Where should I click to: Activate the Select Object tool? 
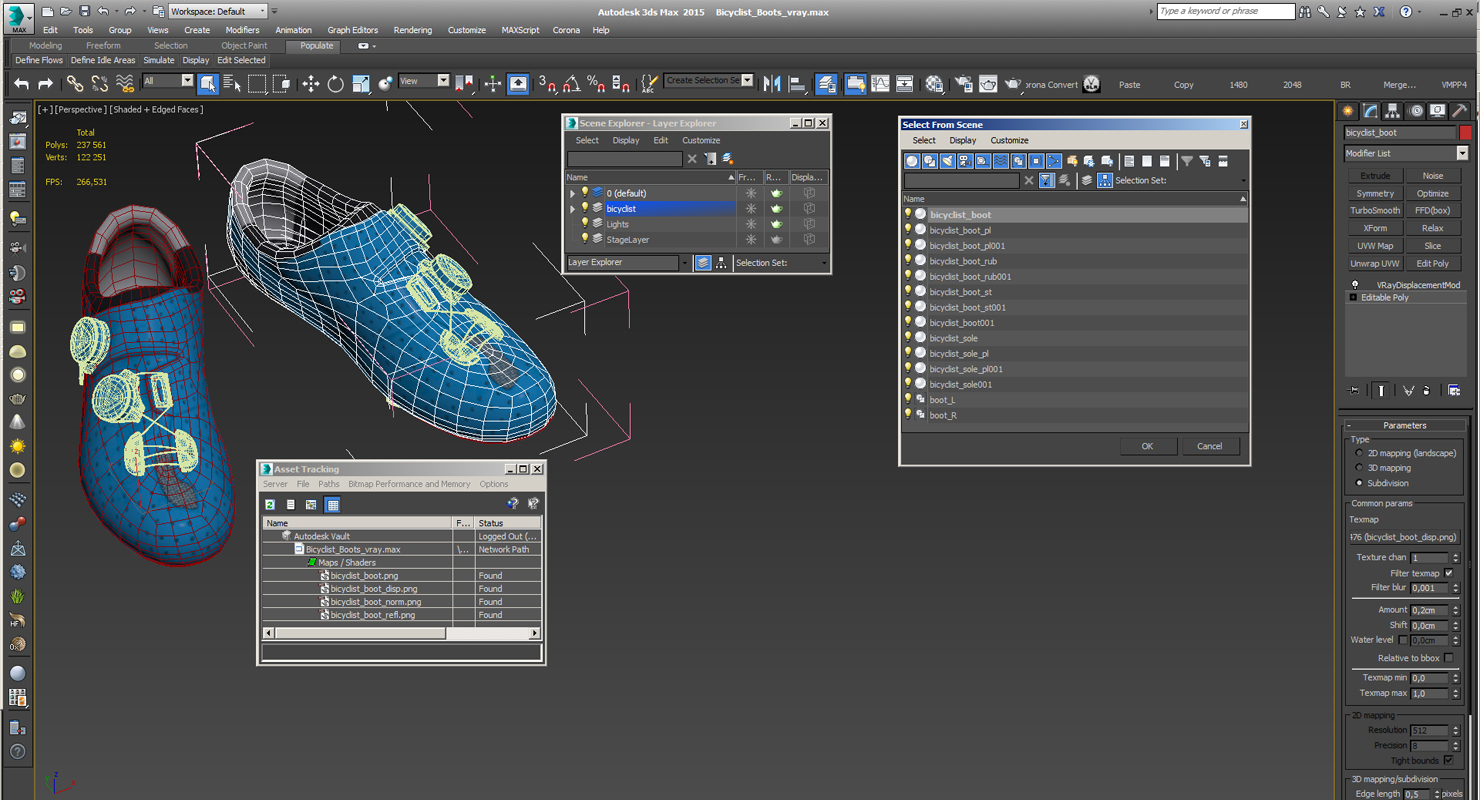point(208,84)
